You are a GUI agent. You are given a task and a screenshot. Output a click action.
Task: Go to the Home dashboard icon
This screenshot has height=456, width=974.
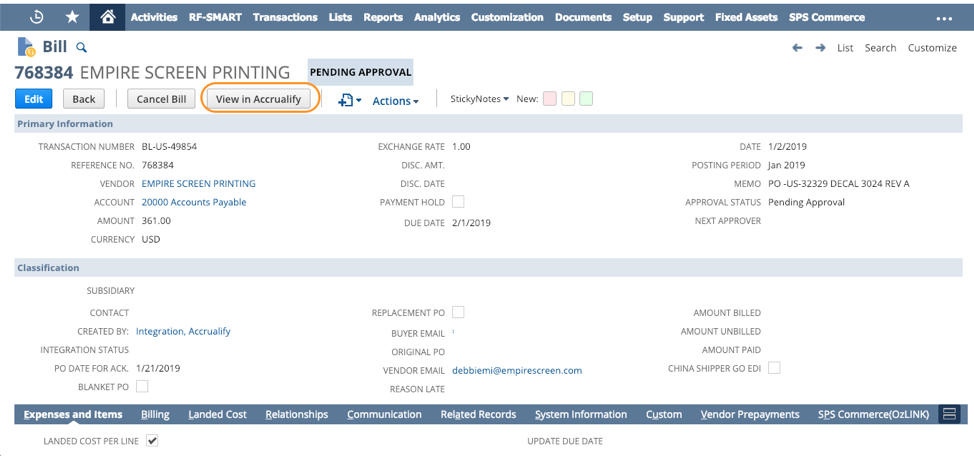[x=107, y=17]
